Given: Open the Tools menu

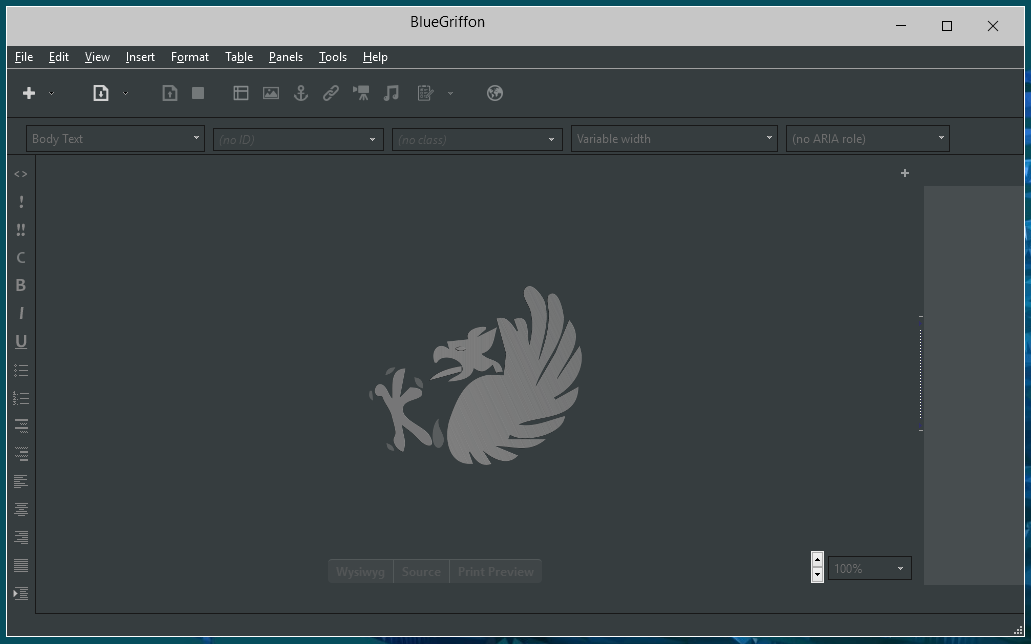Looking at the screenshot, I should click(333, 57).
